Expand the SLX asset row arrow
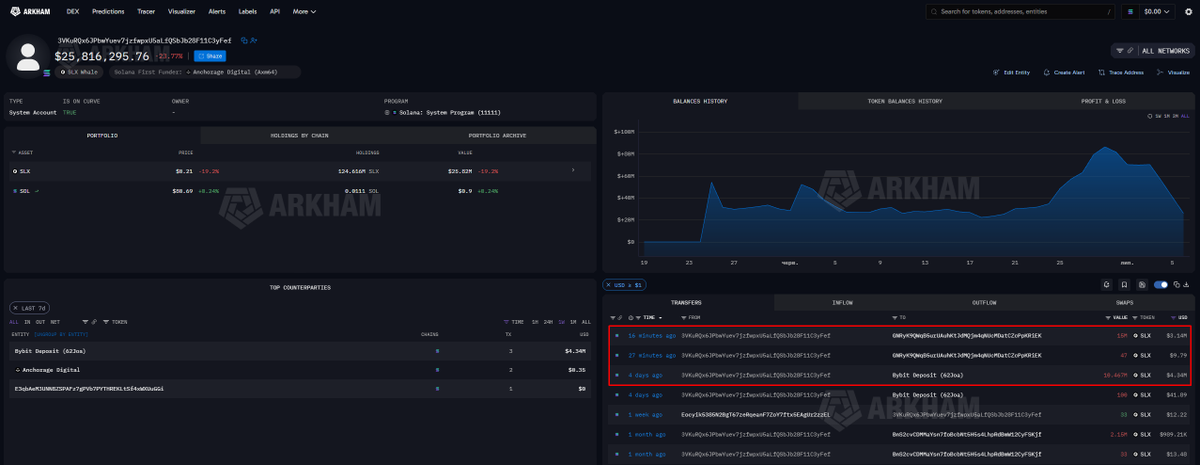This screenshot has width=1200, height=465. (573, 171)
